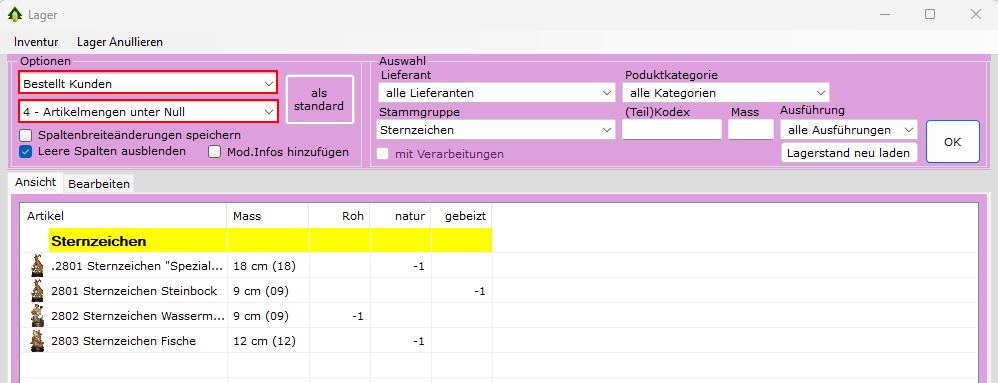Enable Mod.Infos hinzufügen checkbox
This screenshot has width=998, height=383.
click(x=215, y=151)
